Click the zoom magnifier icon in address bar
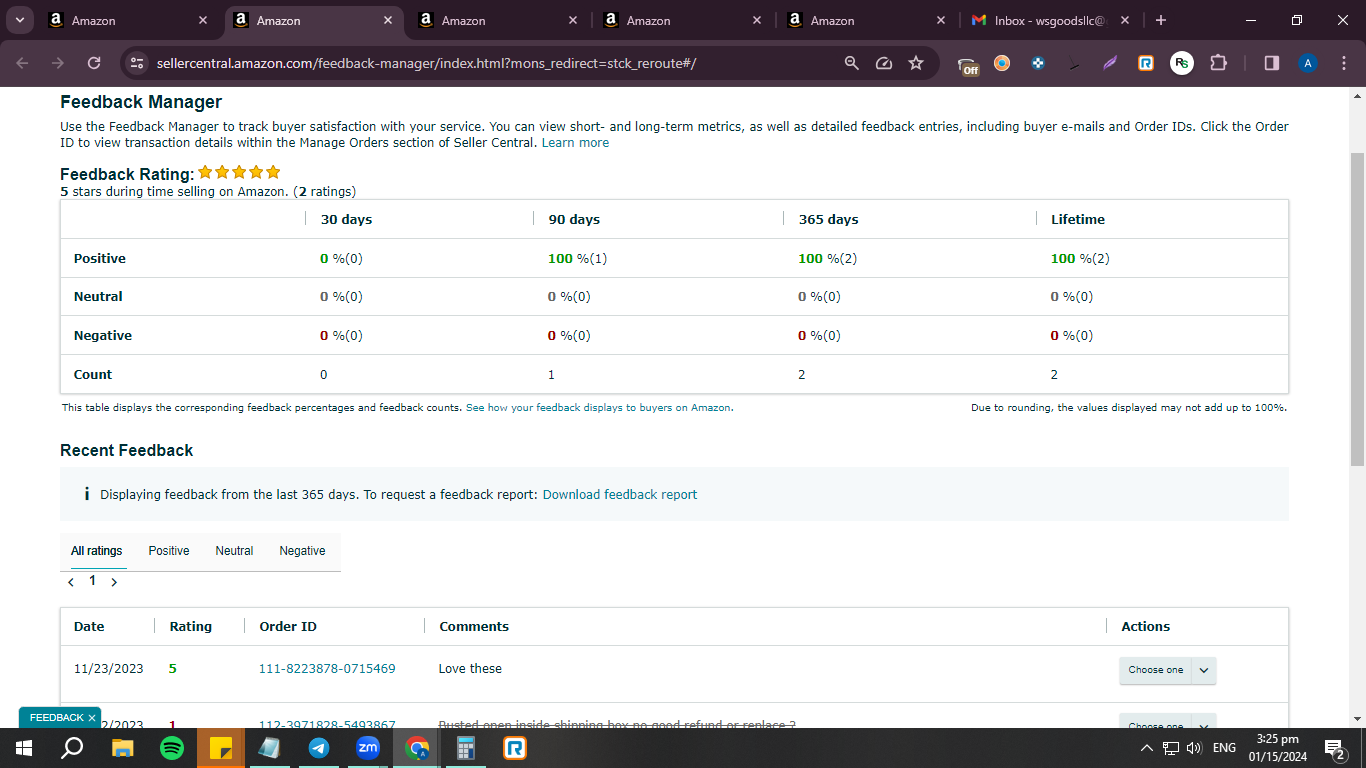Screen dimensions: 1366x768 pyautogui.click(x=852, y=63)
